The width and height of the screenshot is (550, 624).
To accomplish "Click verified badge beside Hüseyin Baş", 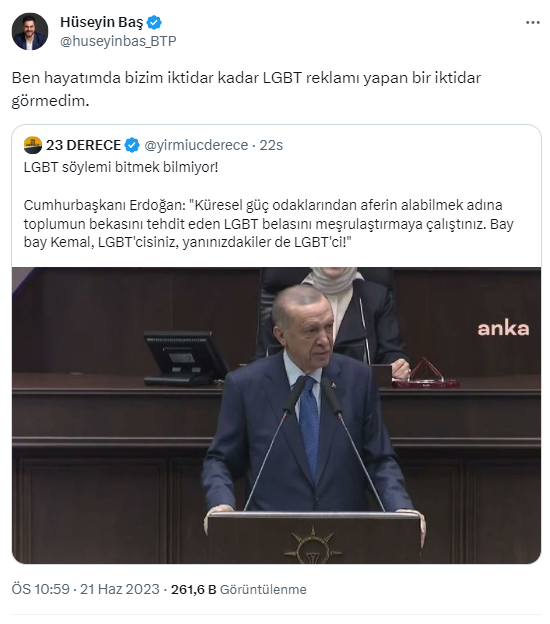I will [154, 23].
